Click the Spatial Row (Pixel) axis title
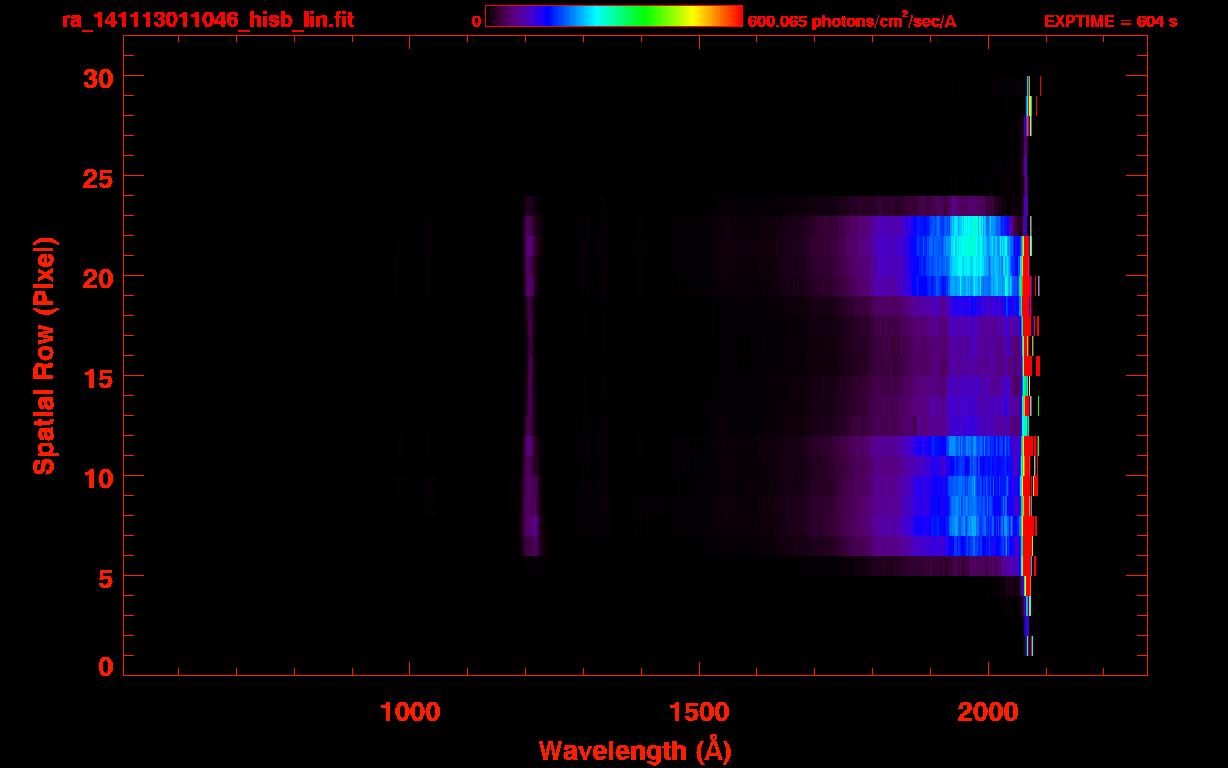This screenshot has width=1228, height=768. point(44,356)
